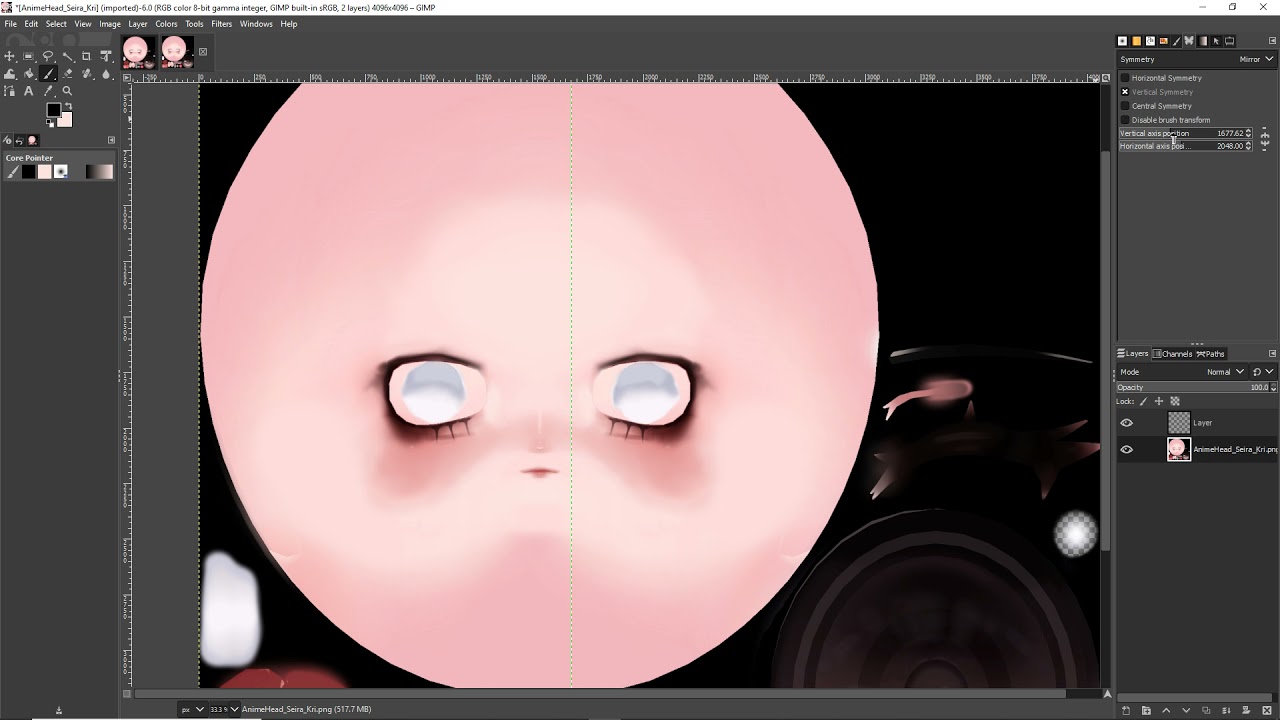Duplicate the selected layer

[1206, 710]
